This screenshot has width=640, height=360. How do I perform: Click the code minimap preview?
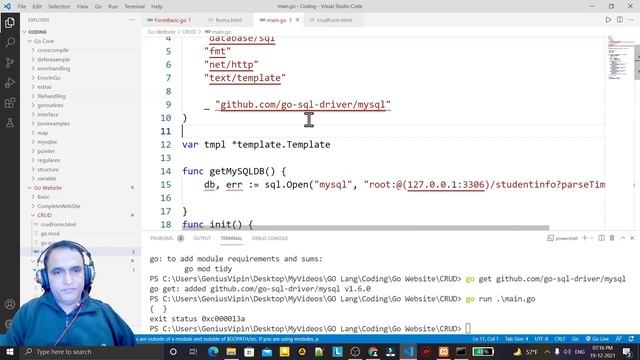tap(620, 57)
